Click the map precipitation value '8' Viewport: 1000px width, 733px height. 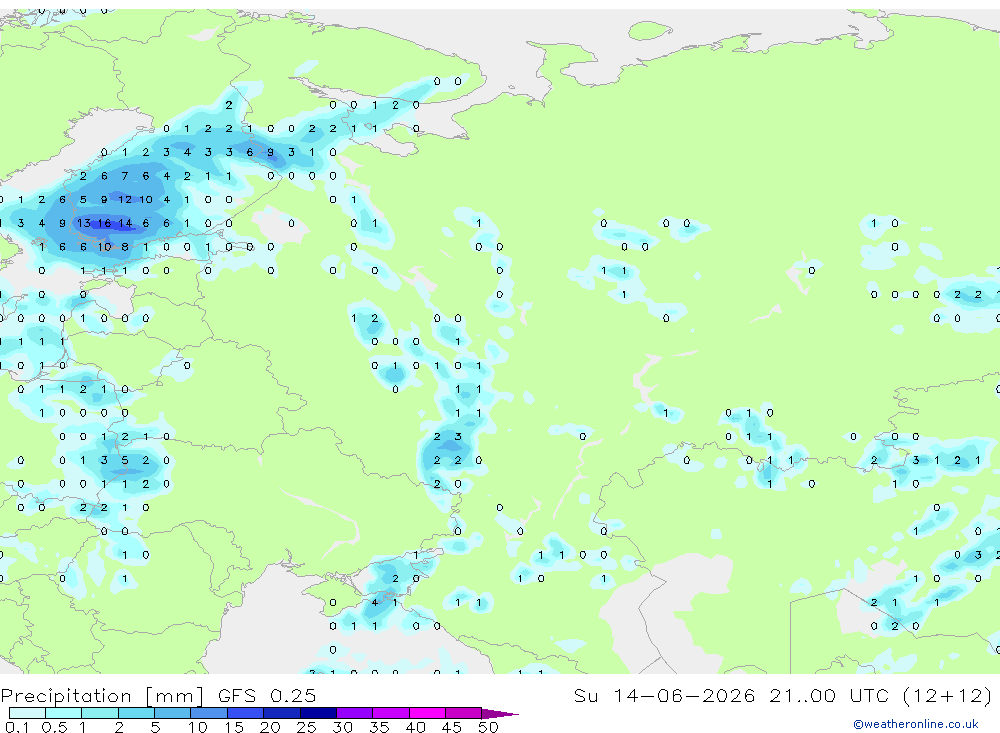125,247
